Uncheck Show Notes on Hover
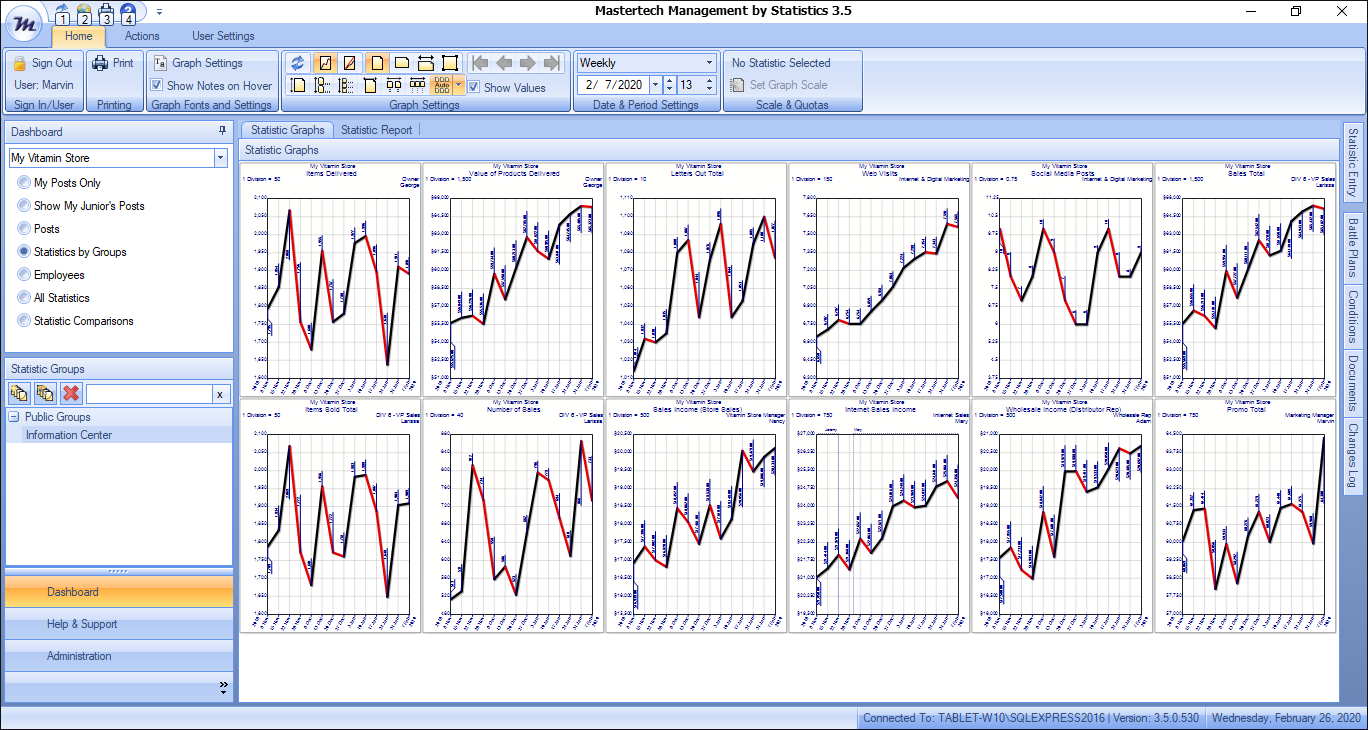The height and width of the screenshot is (730, 1368). 157,86
